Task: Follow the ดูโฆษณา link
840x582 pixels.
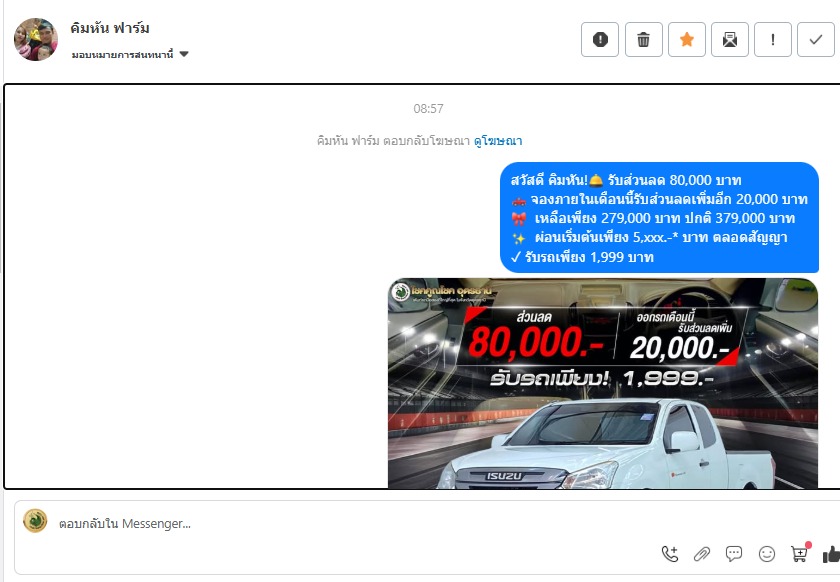Action: (498, 141)
